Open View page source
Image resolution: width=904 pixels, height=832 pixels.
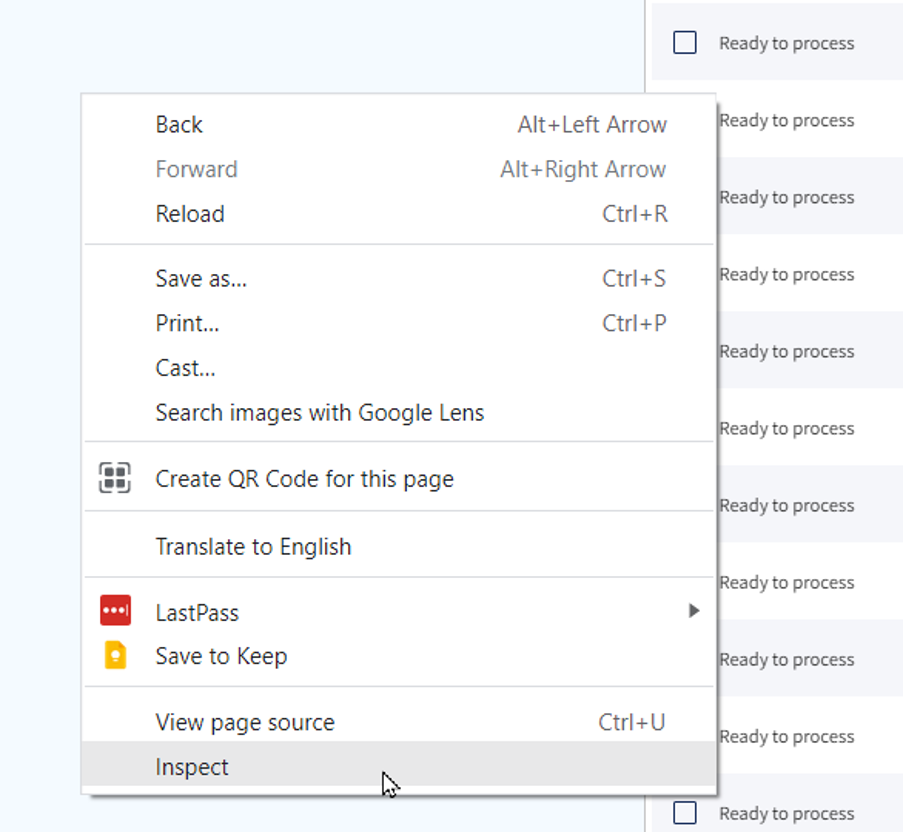(245, 722)
